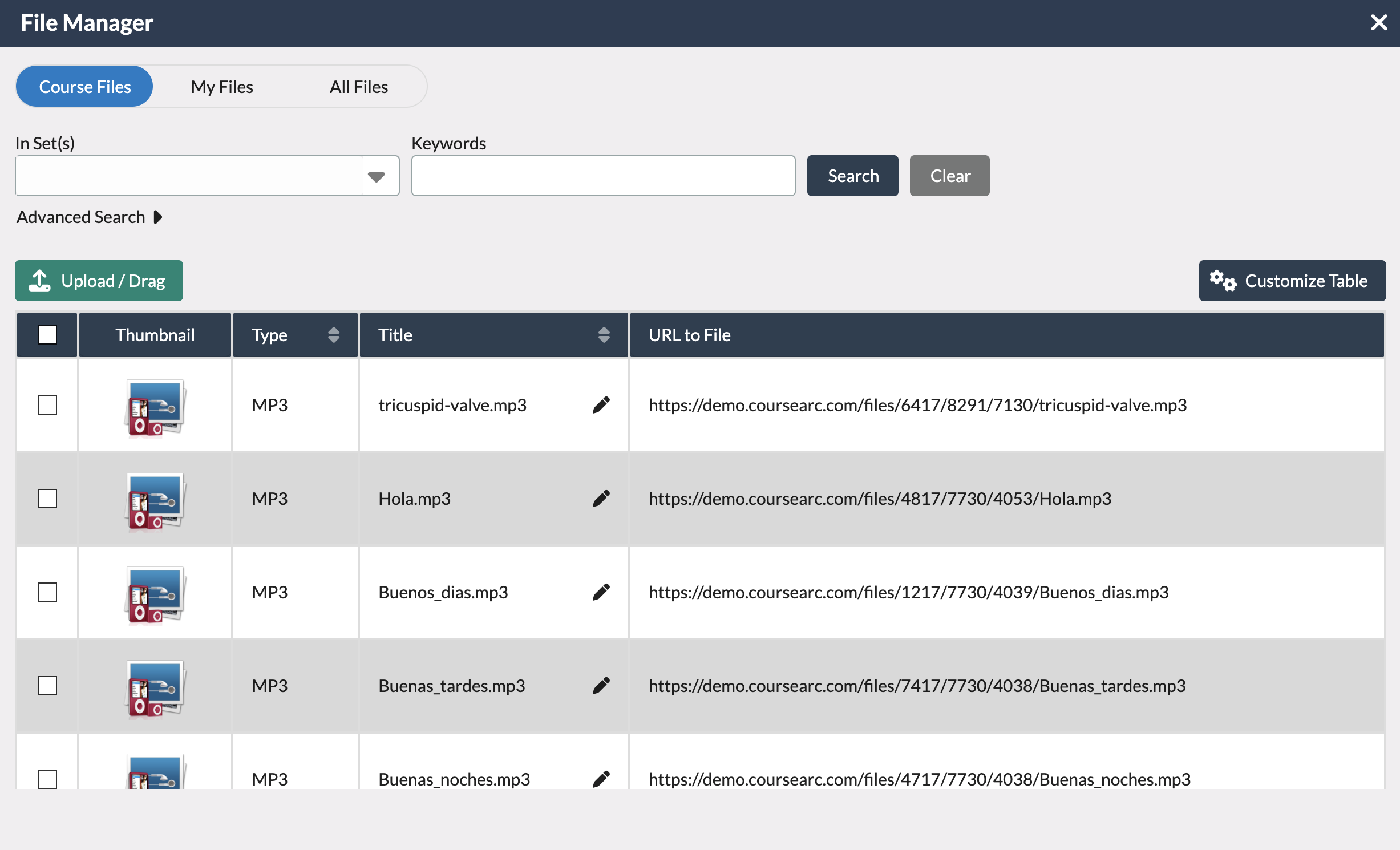
Task: Click the title text Buenas_noches.mp3
Action: [454, 779]
